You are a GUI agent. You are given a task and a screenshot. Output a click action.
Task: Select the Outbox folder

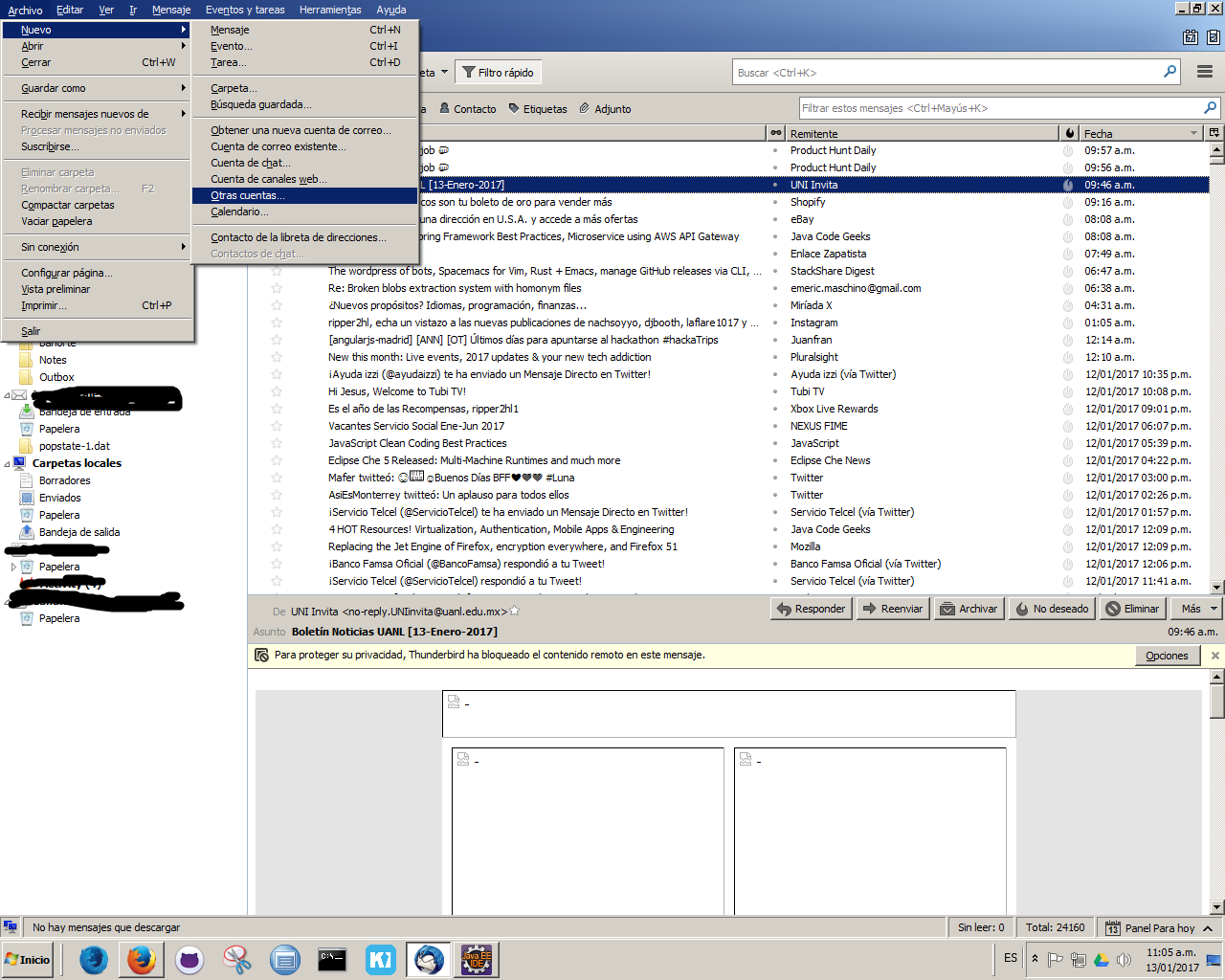pyautogui.click(x=56, y=377)
